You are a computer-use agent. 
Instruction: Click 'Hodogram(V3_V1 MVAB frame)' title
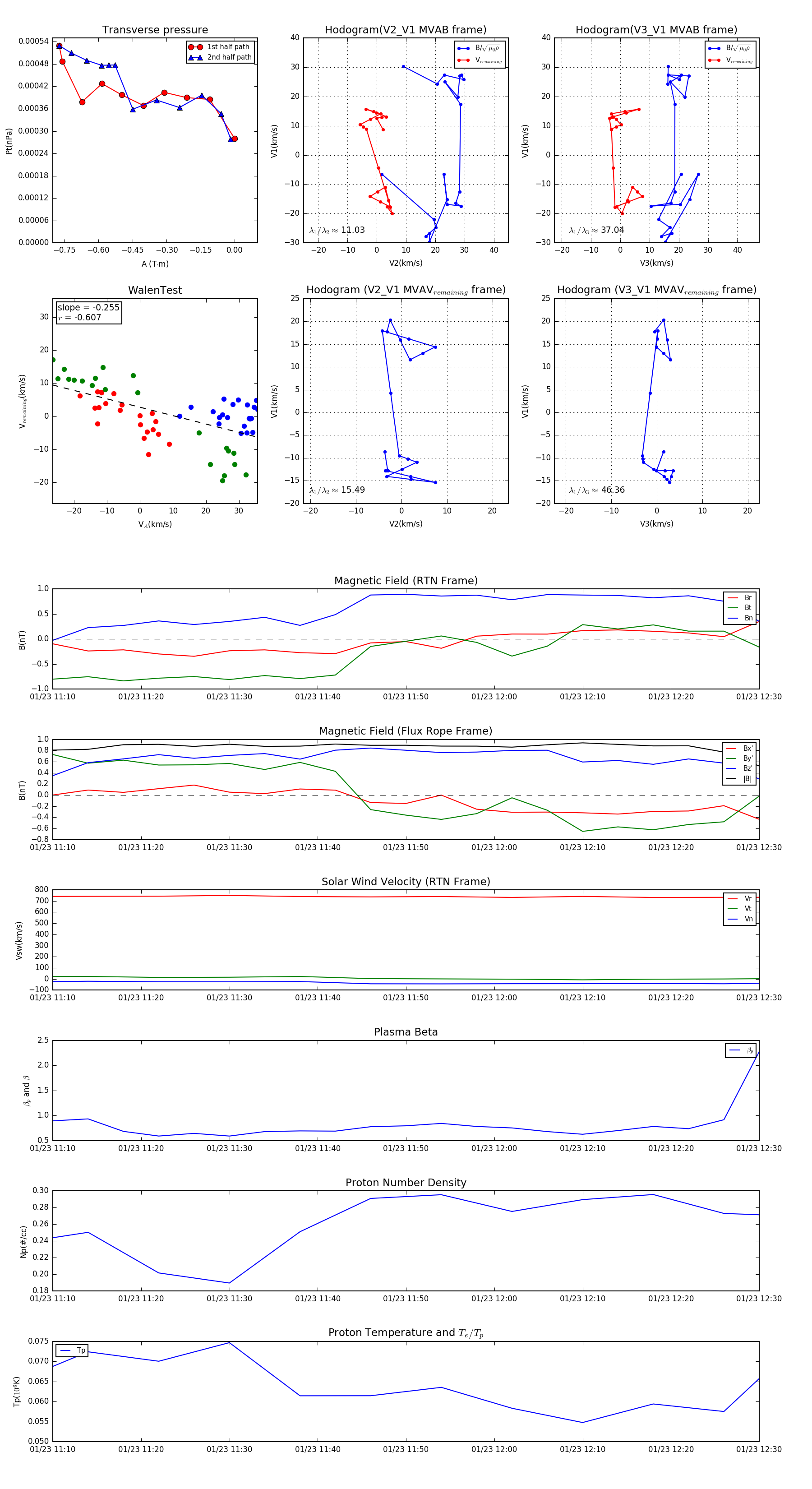pos(656,30)
